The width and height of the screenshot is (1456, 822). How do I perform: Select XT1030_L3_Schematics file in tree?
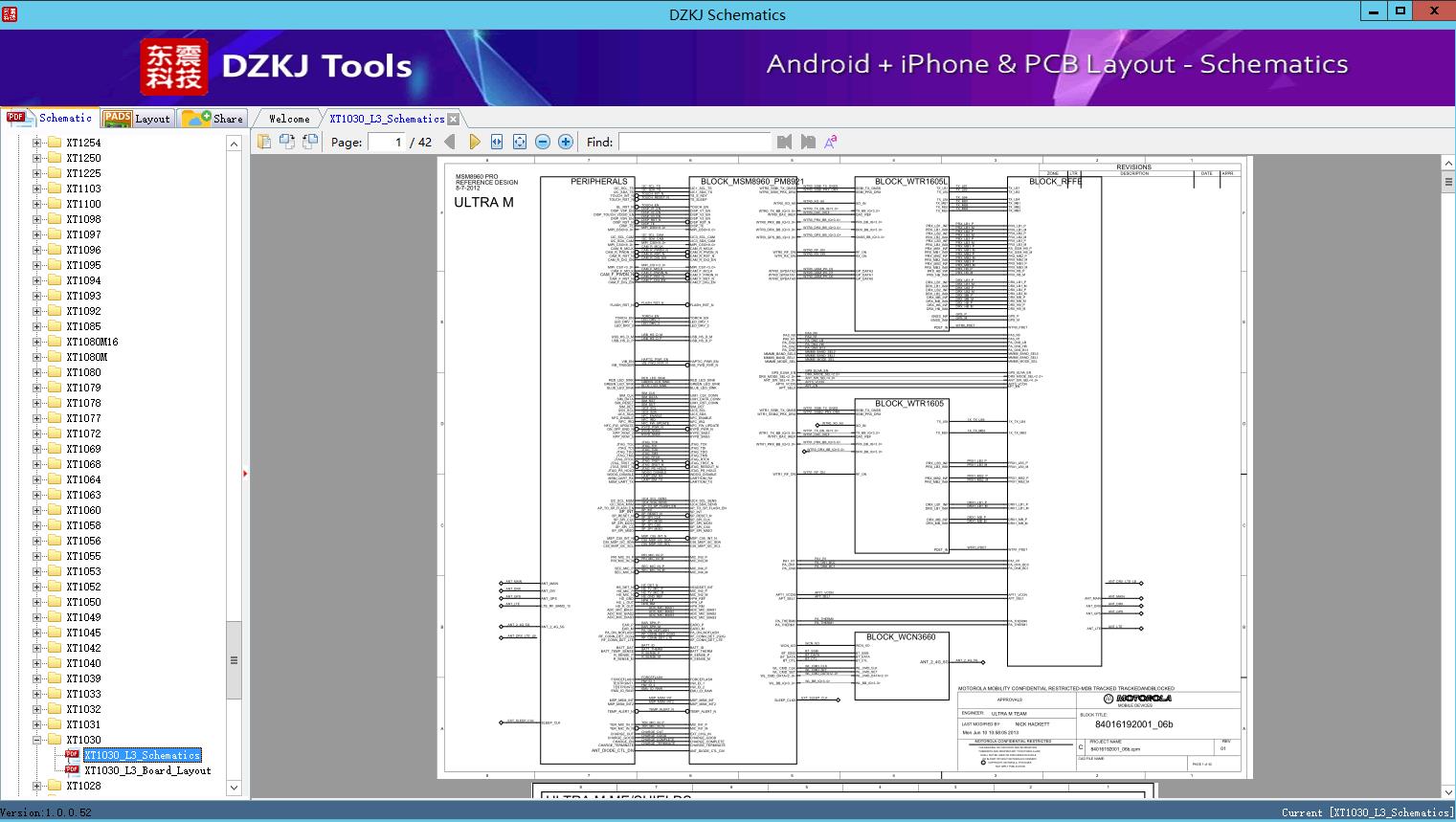click(142, 755)
